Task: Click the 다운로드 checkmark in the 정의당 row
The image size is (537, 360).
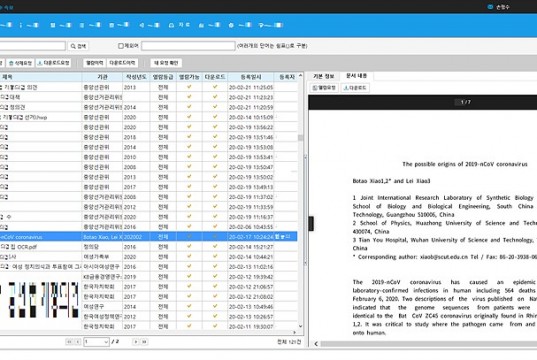Action: 215,246
